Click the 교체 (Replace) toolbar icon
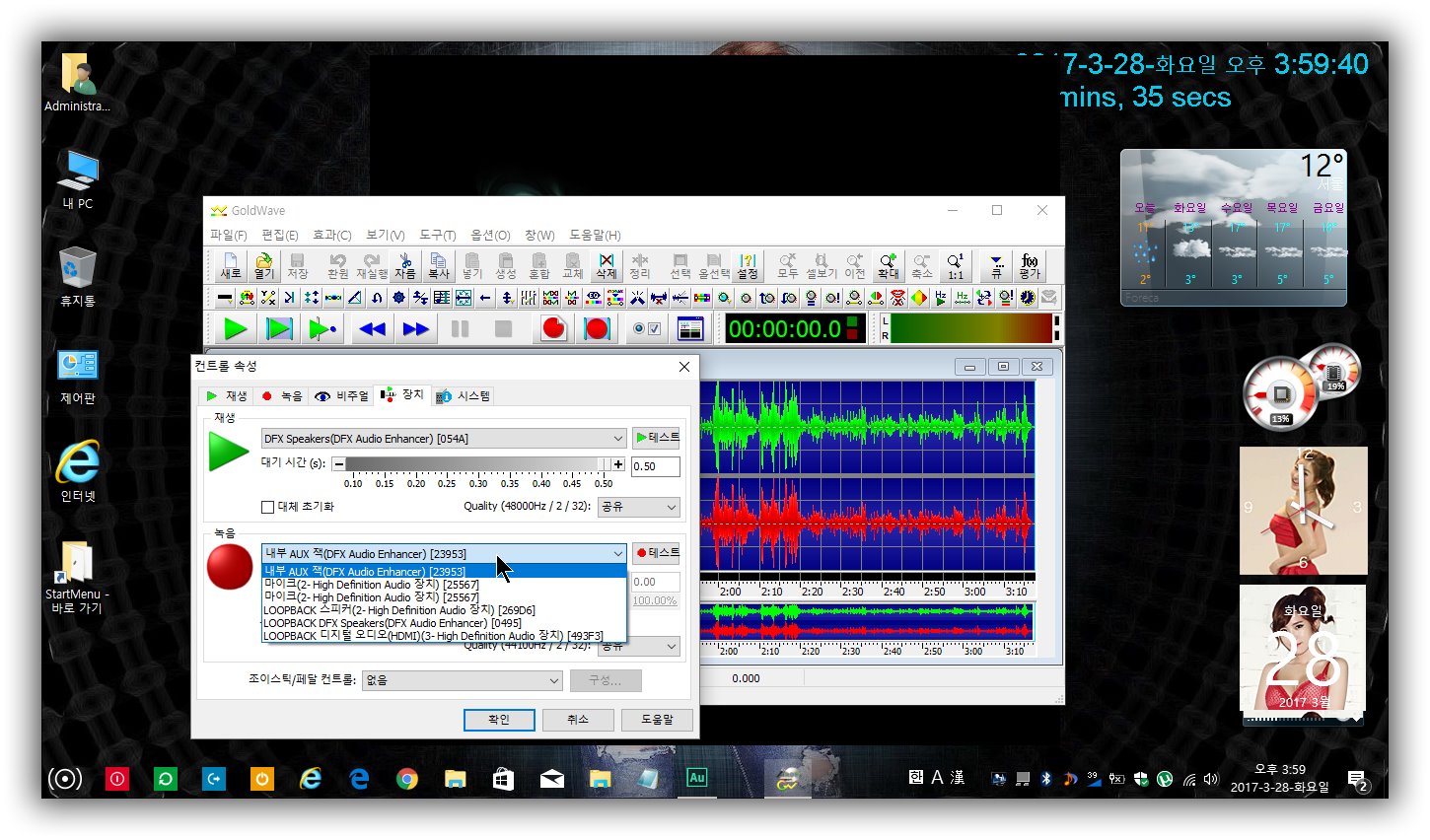The width and height of the screenshot is (1430, 840). (x=573, y=265)
